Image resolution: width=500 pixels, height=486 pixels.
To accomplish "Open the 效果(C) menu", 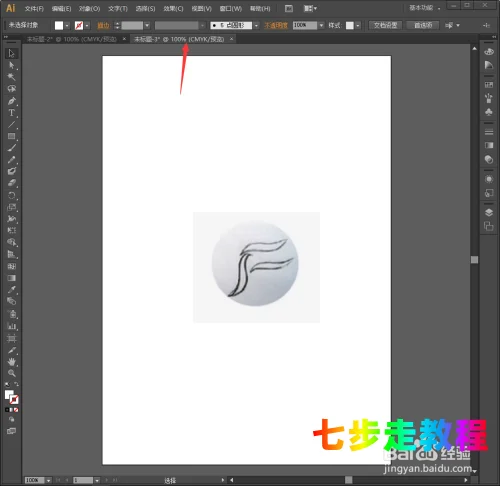I will pyautogui.click(x=173, y=9).
